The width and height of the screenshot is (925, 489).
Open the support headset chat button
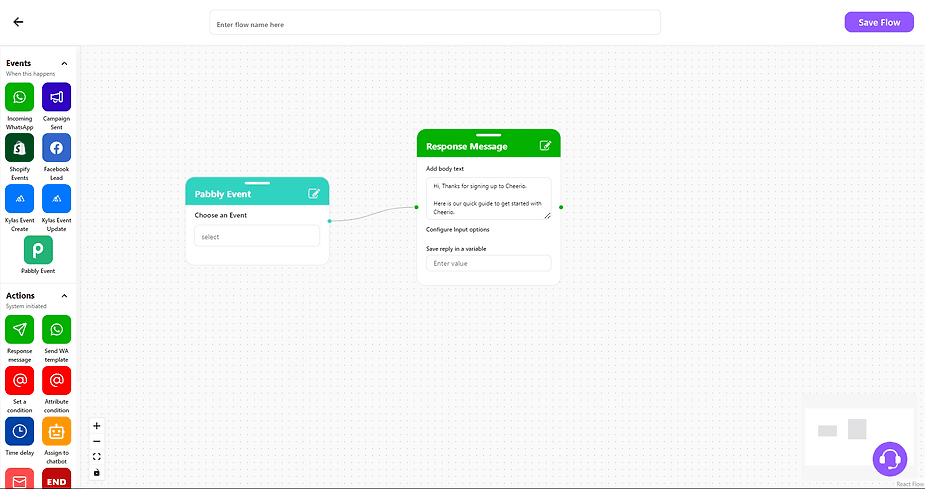890,459
